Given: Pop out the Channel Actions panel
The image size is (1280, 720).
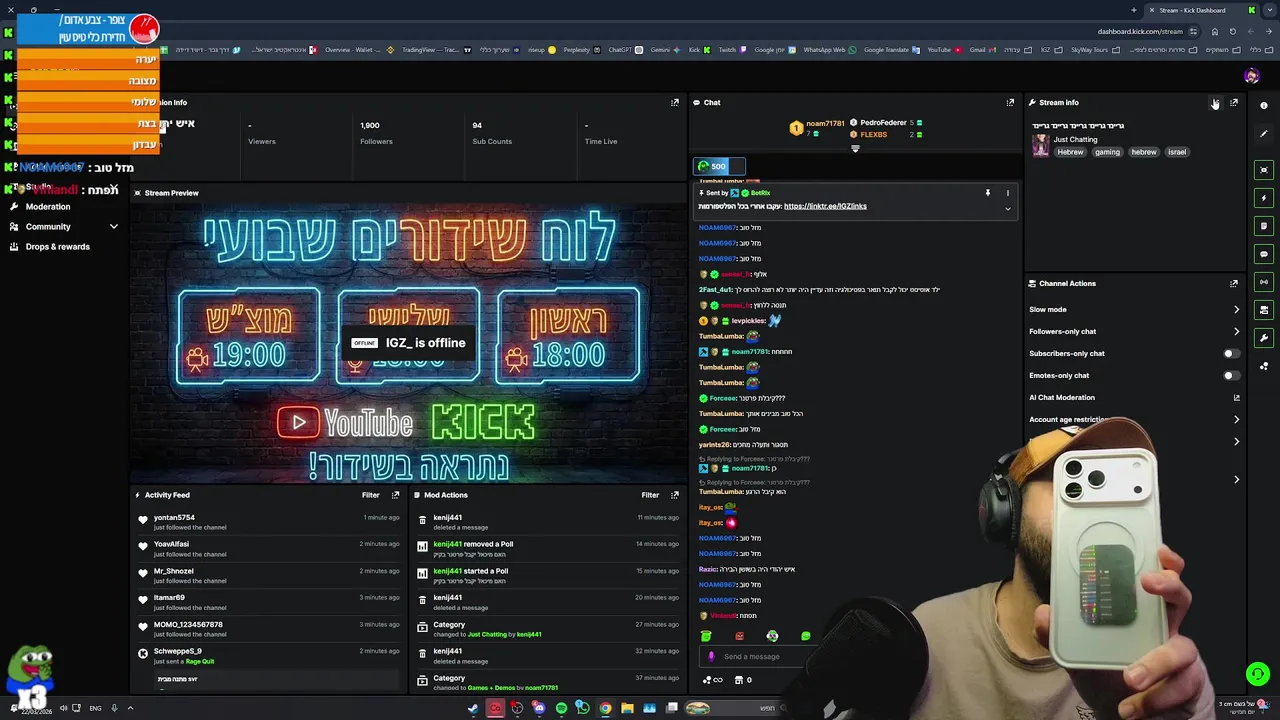Looking at the screenshot, I should (1234, 283).
